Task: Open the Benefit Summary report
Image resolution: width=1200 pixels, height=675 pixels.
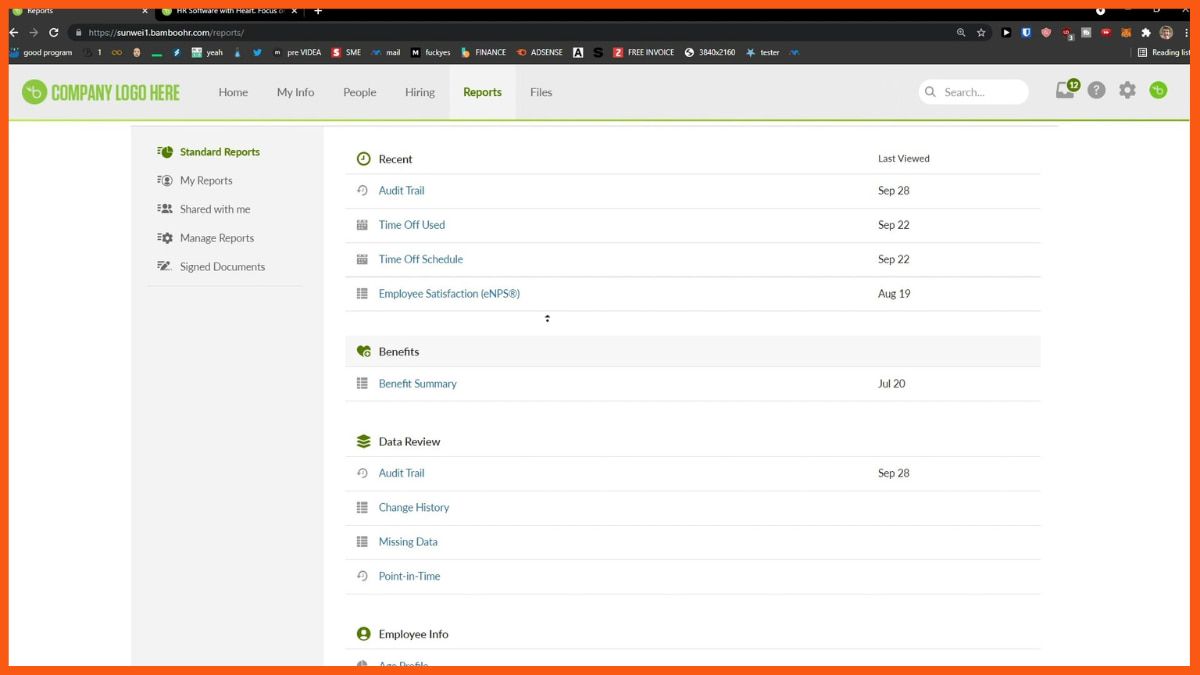Action: coord(417,384)
